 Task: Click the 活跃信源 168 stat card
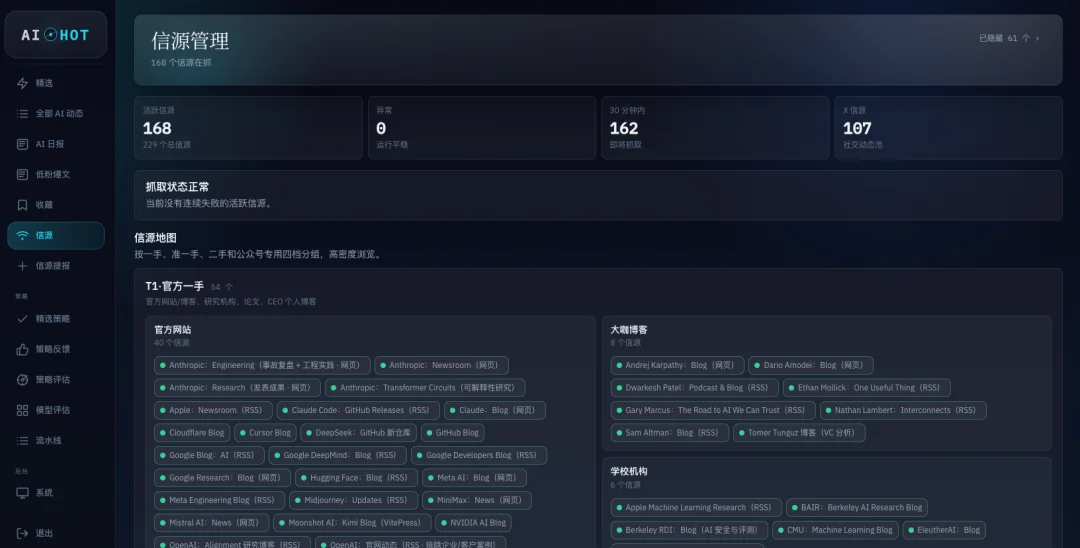click(248, 128)
